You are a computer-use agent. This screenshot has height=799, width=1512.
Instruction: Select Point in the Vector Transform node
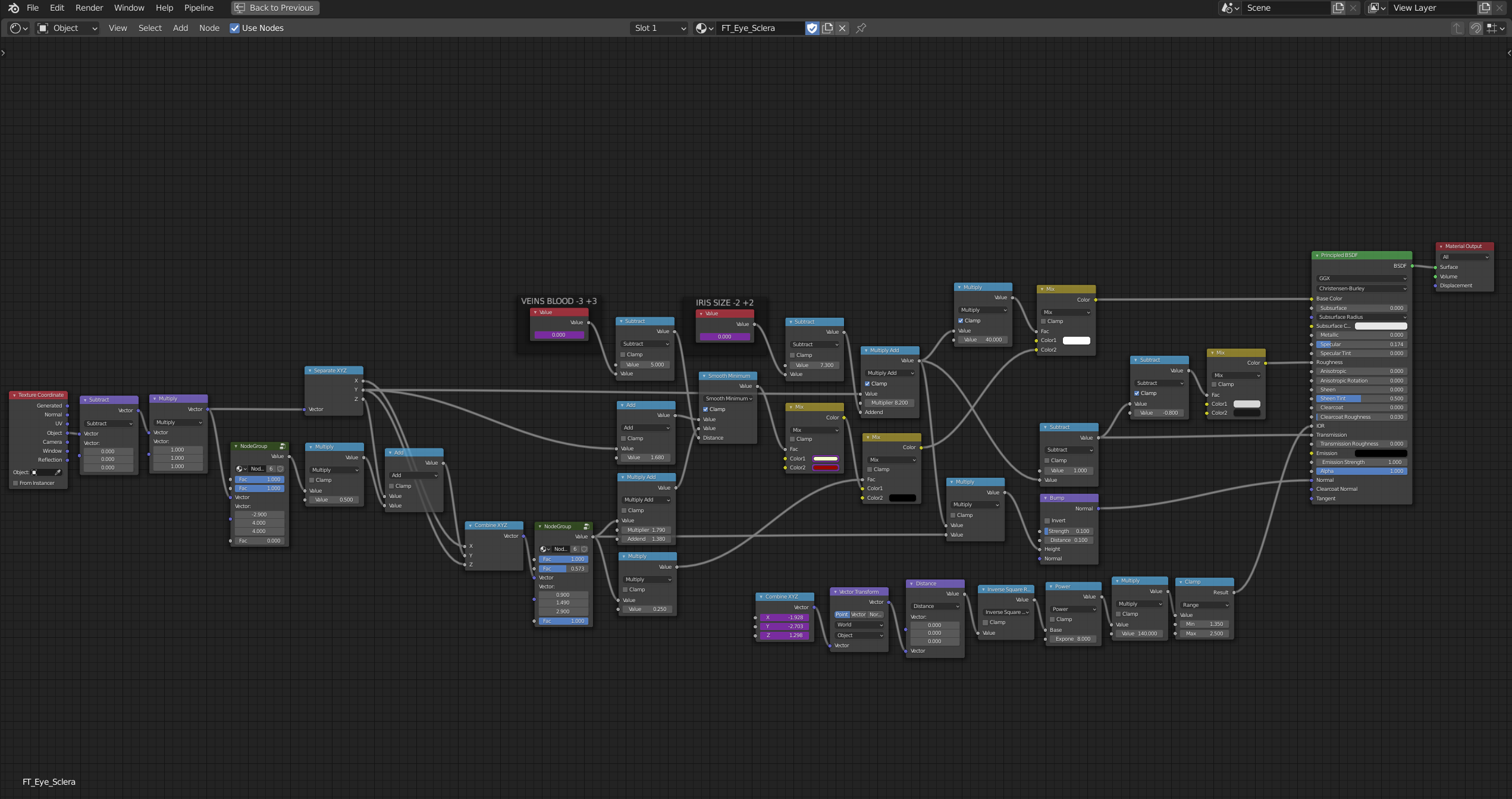point(842,615)
